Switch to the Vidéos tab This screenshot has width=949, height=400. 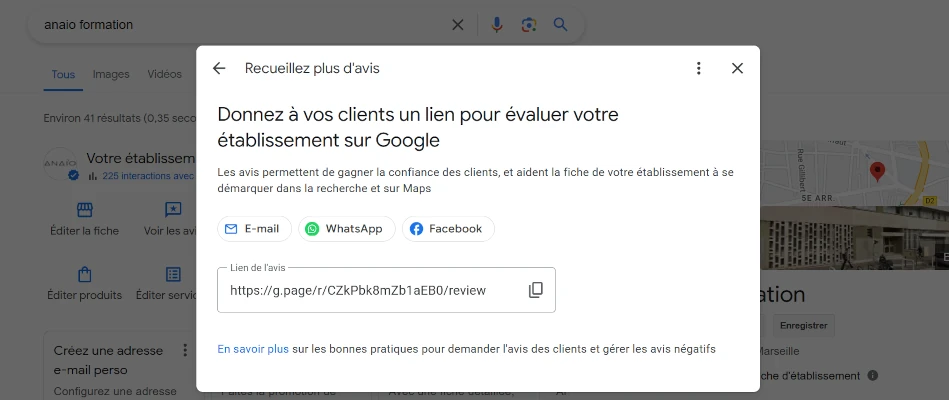coord(165,74)
